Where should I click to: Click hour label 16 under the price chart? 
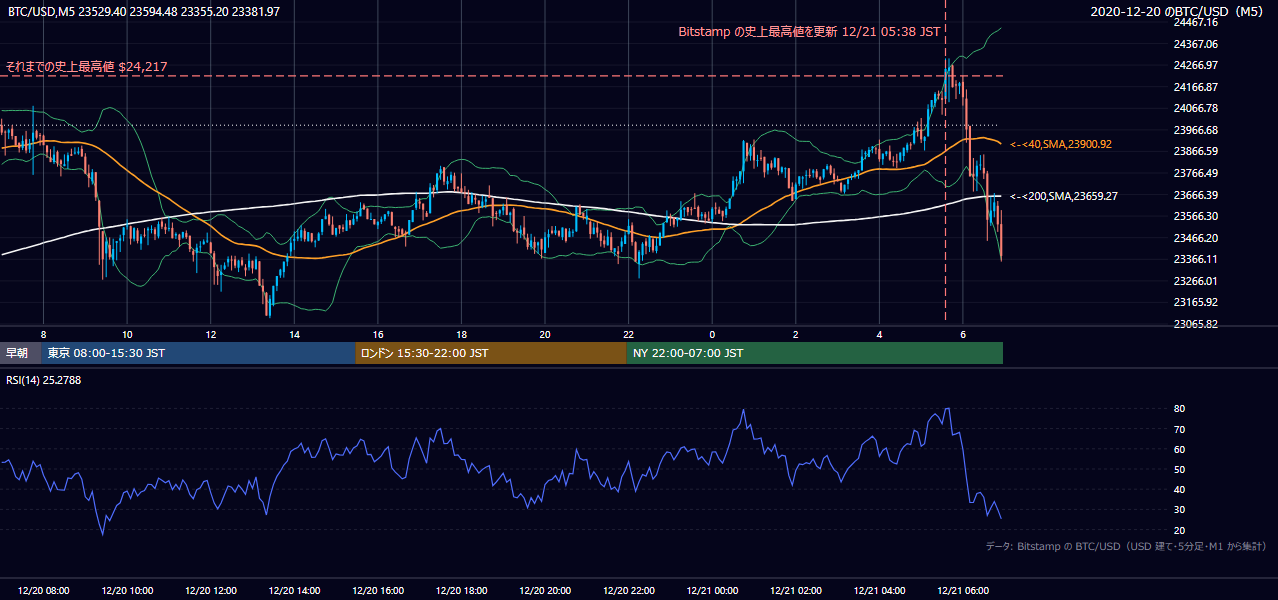pos(378,334)
